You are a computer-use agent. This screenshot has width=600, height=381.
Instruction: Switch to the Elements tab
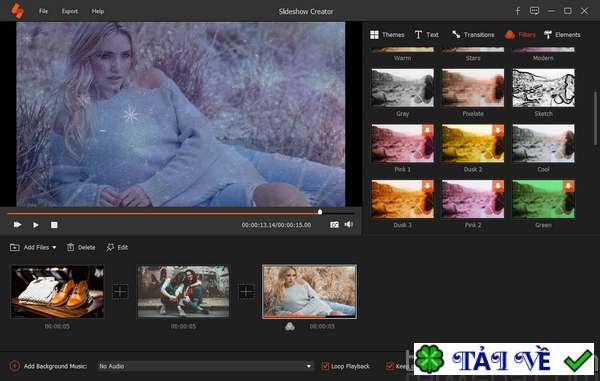pyautogui.click(x=562, y=35)
